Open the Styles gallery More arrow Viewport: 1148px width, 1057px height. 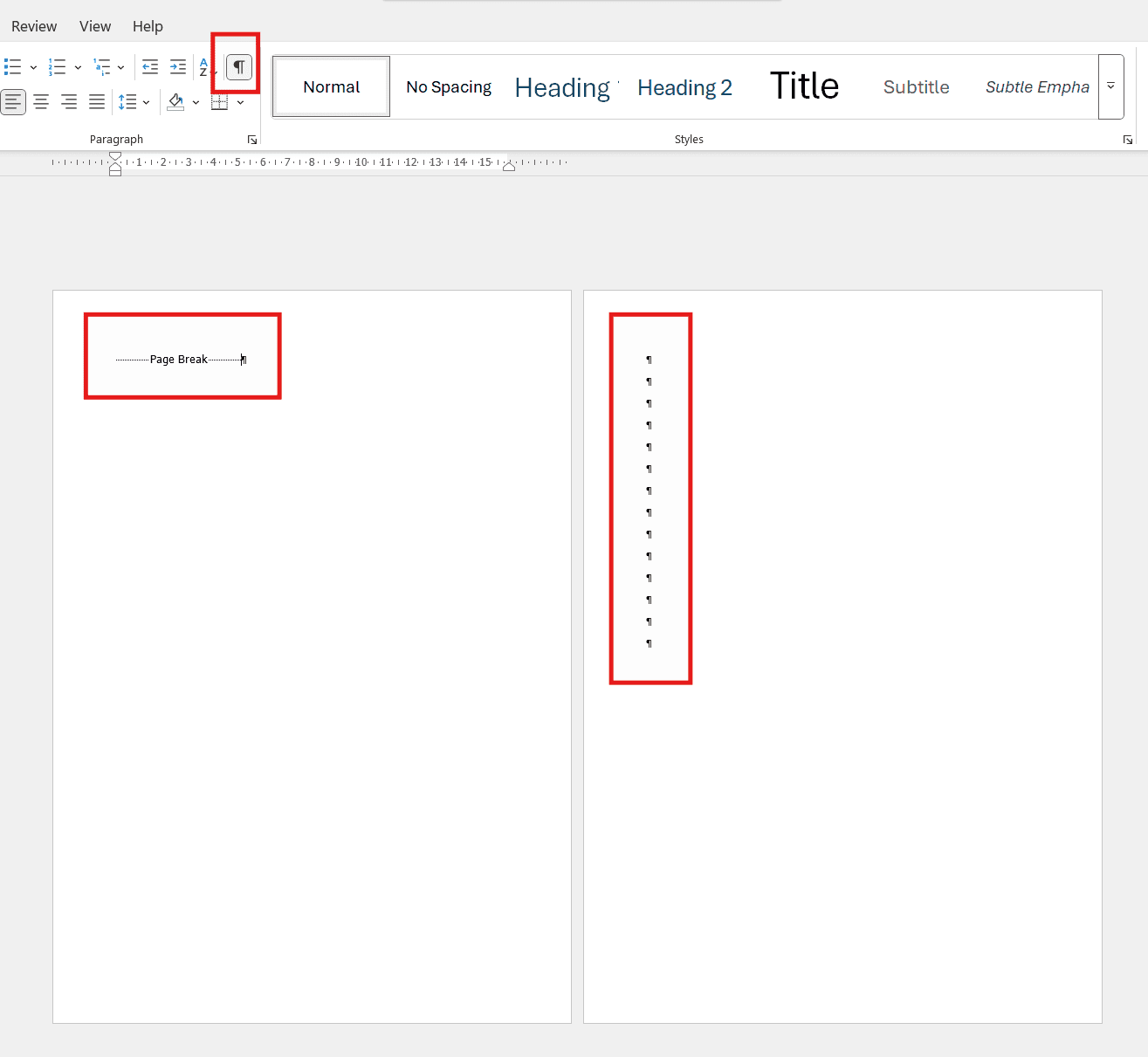[x=1110, y=86]
